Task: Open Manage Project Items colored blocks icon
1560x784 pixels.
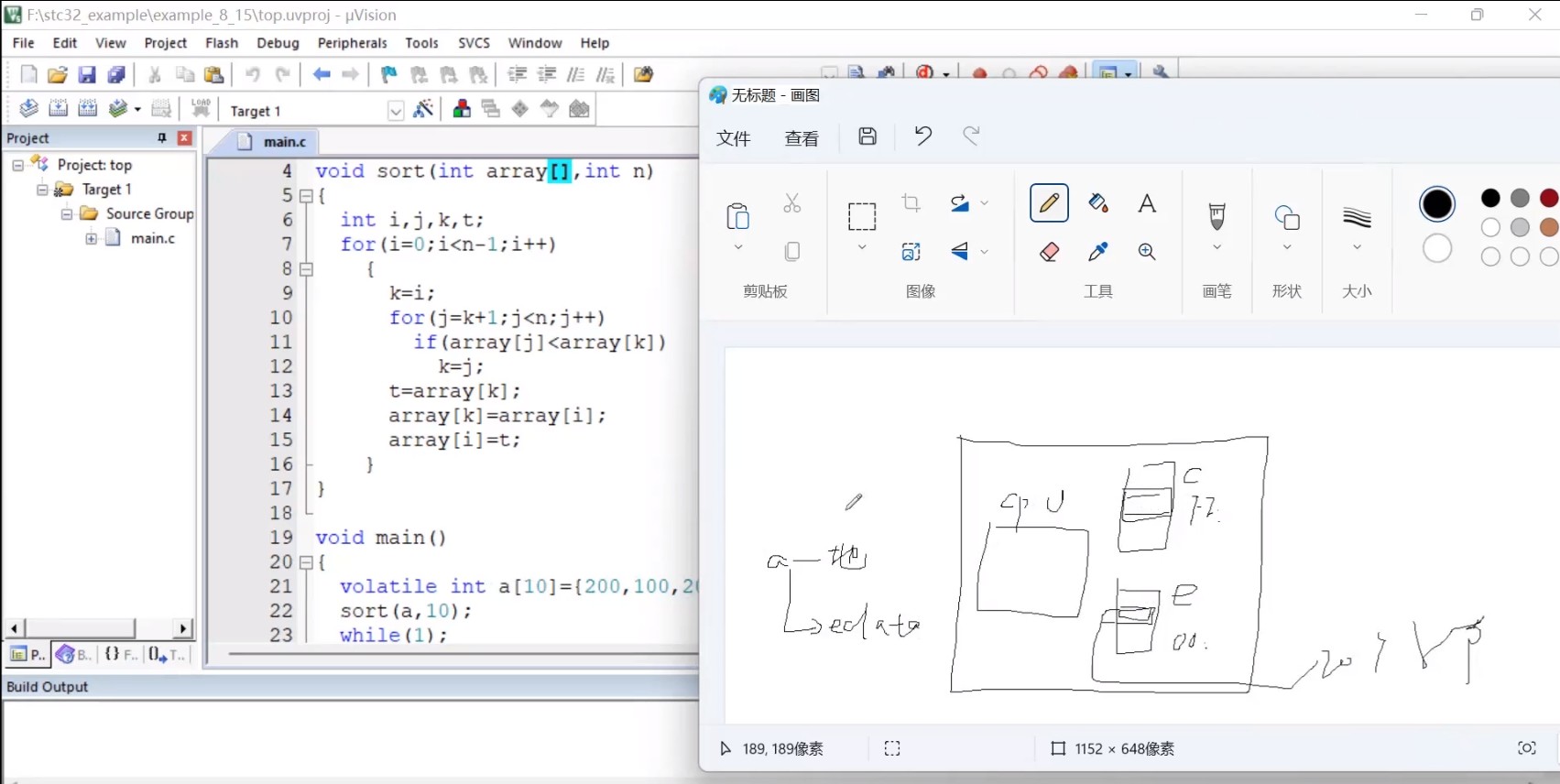Action: coord(462,109)
